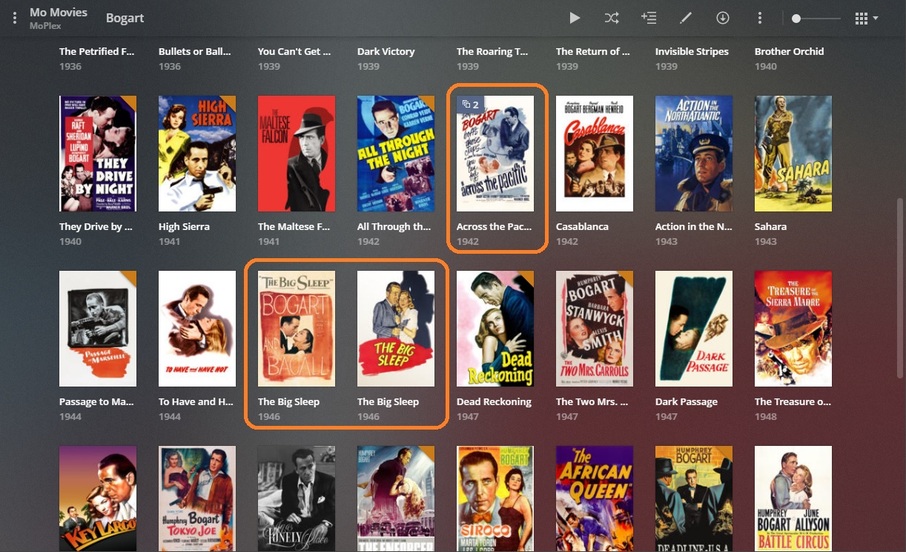Click The Maltese F... title
Screen dimensions: 906x552
pyautogui.click(x=294, y=227)
